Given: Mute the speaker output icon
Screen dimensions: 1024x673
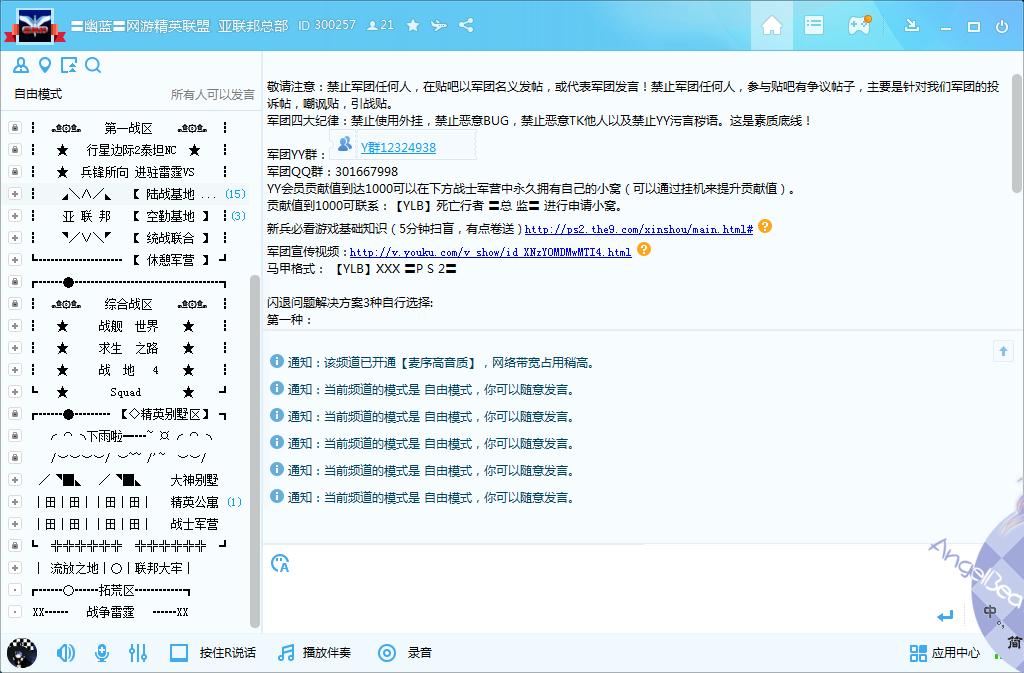Looking at the screenshot, I should [65, 653].
